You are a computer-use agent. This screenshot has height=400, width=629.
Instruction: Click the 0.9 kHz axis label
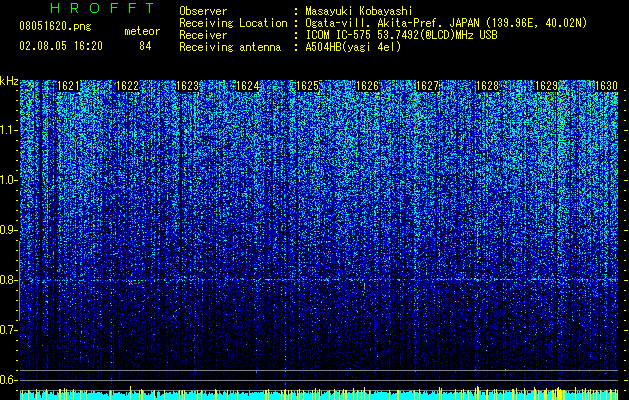8,230
